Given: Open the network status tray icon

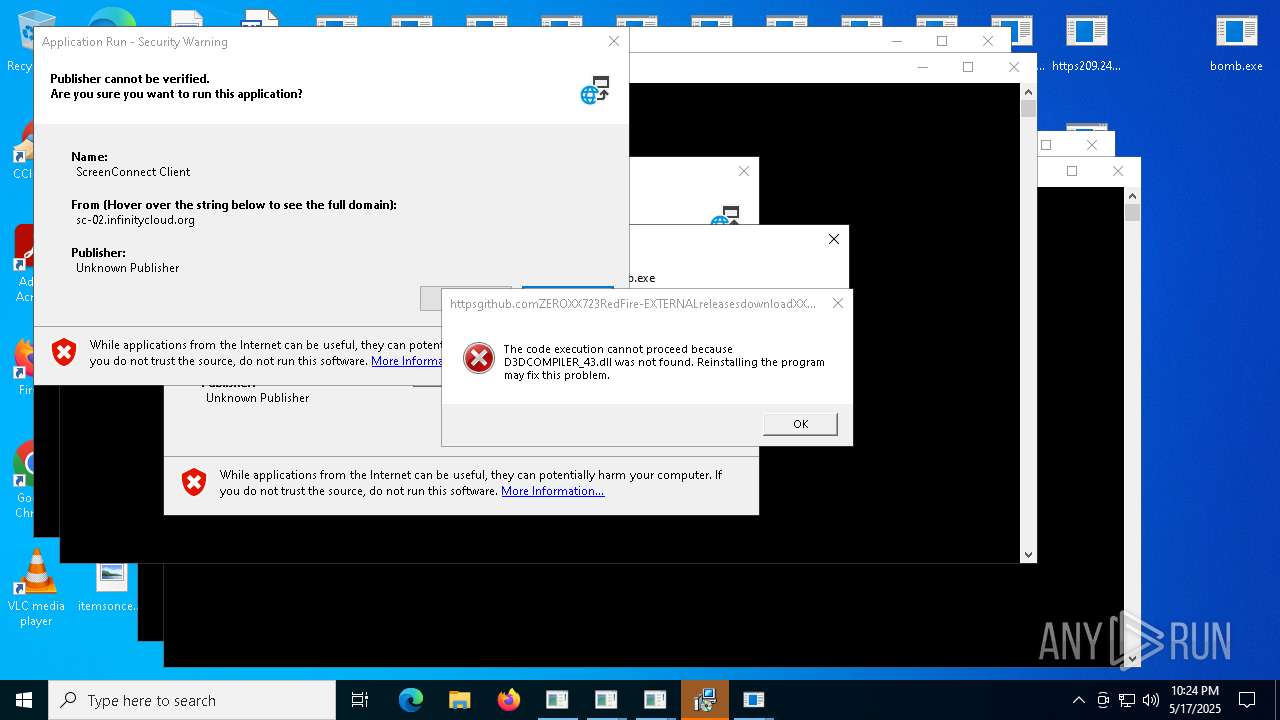Looking at the screenshot, I should [x=1127, y=700].
